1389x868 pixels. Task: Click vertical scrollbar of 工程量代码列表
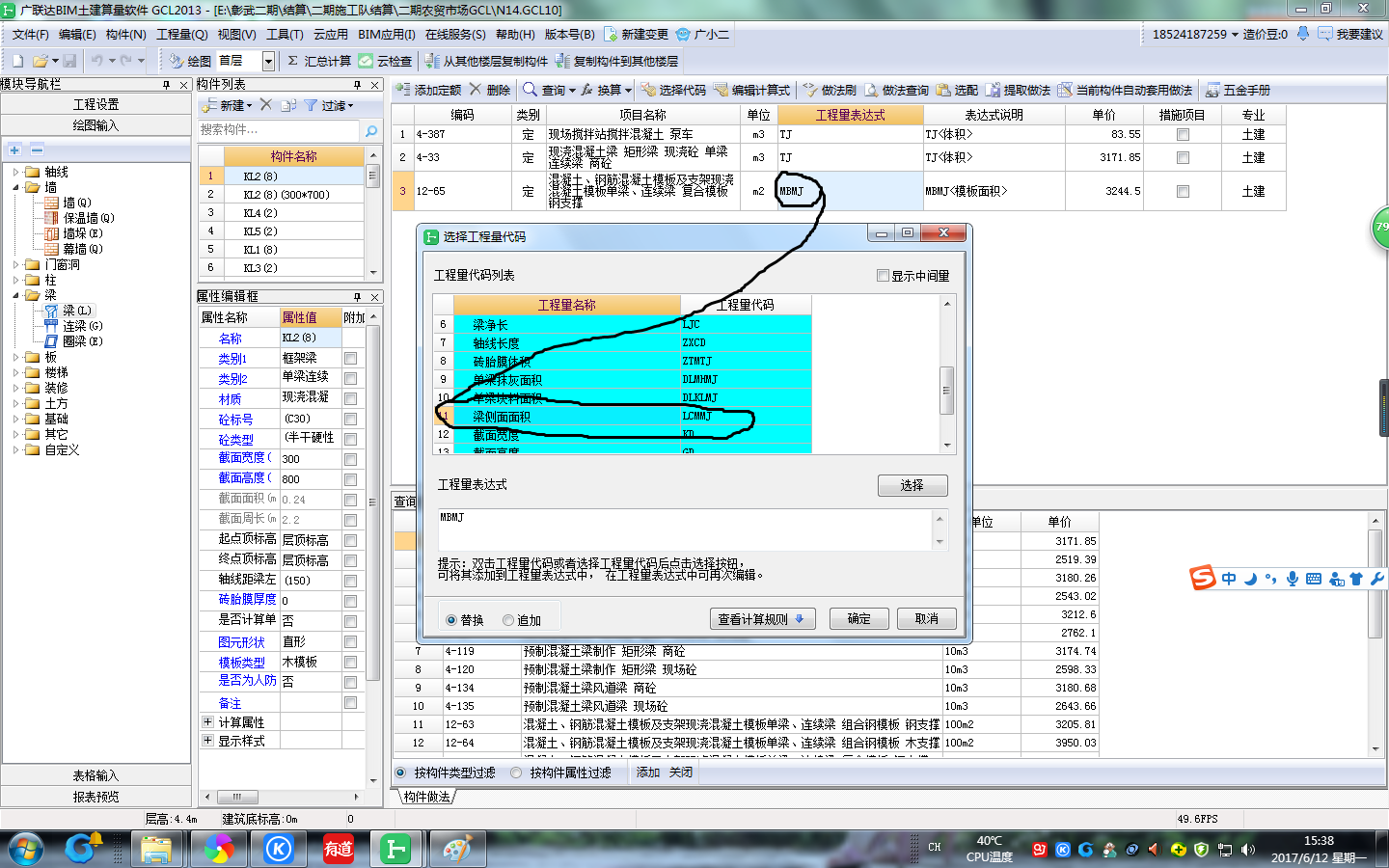point(946,374)
